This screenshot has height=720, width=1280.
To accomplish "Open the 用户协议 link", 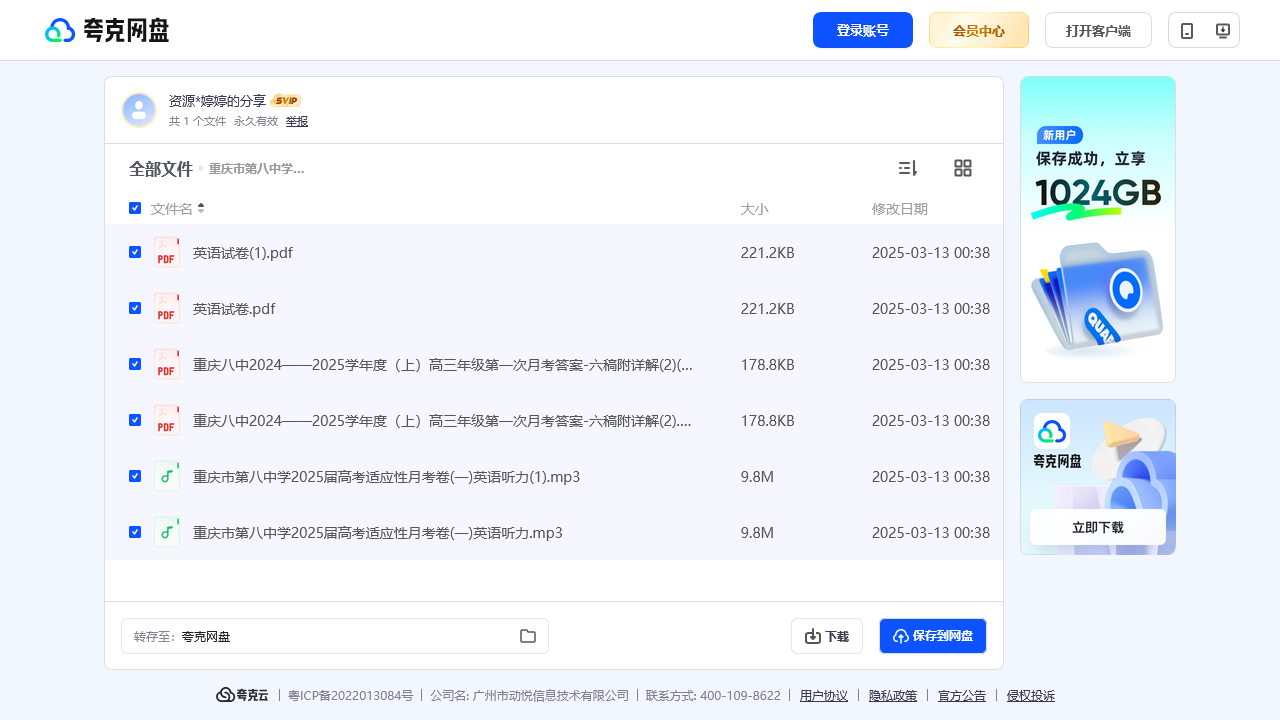I will click(824, 696).
